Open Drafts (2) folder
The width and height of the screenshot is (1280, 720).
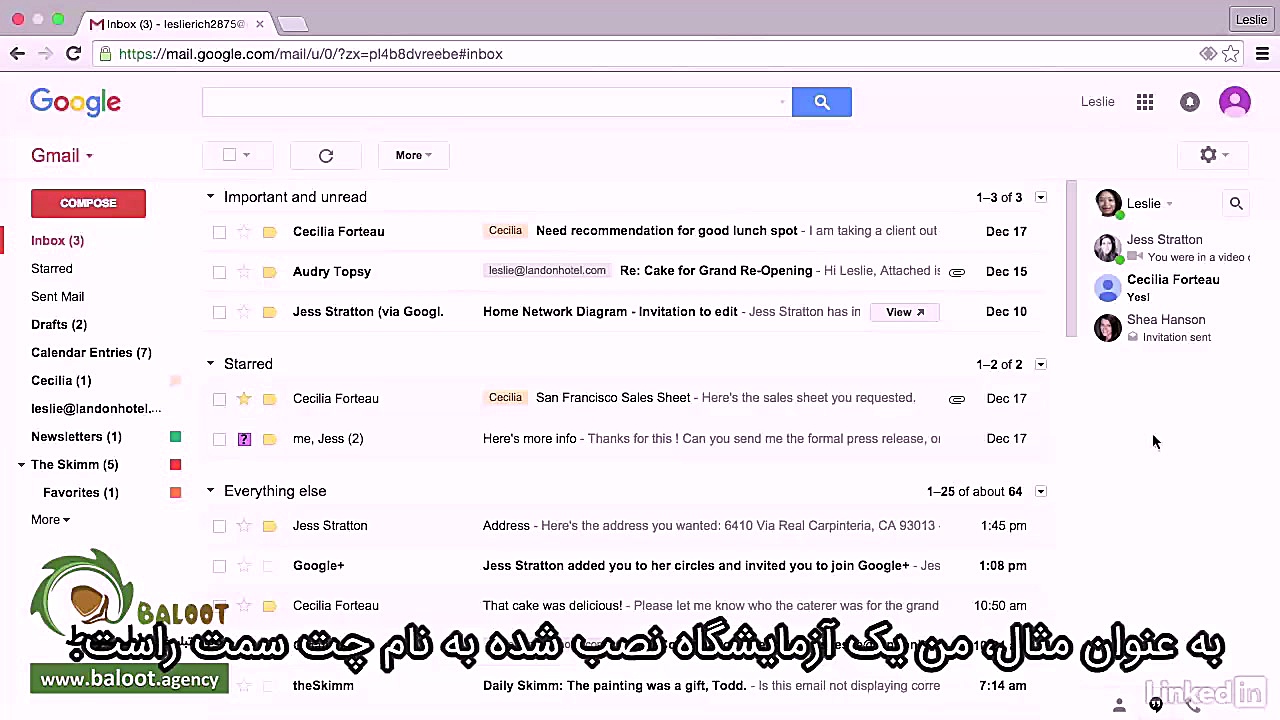(x=59, y=325)
